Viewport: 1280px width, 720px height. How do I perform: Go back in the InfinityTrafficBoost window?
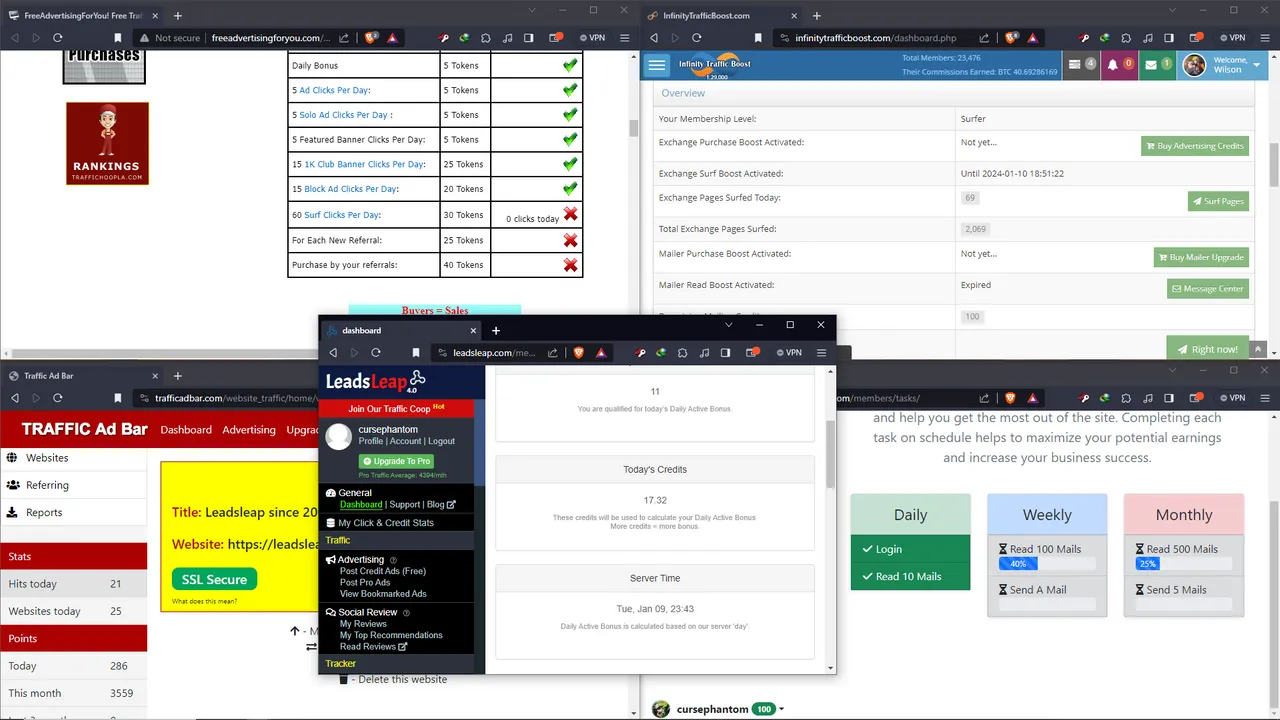[x=654, y=38]
